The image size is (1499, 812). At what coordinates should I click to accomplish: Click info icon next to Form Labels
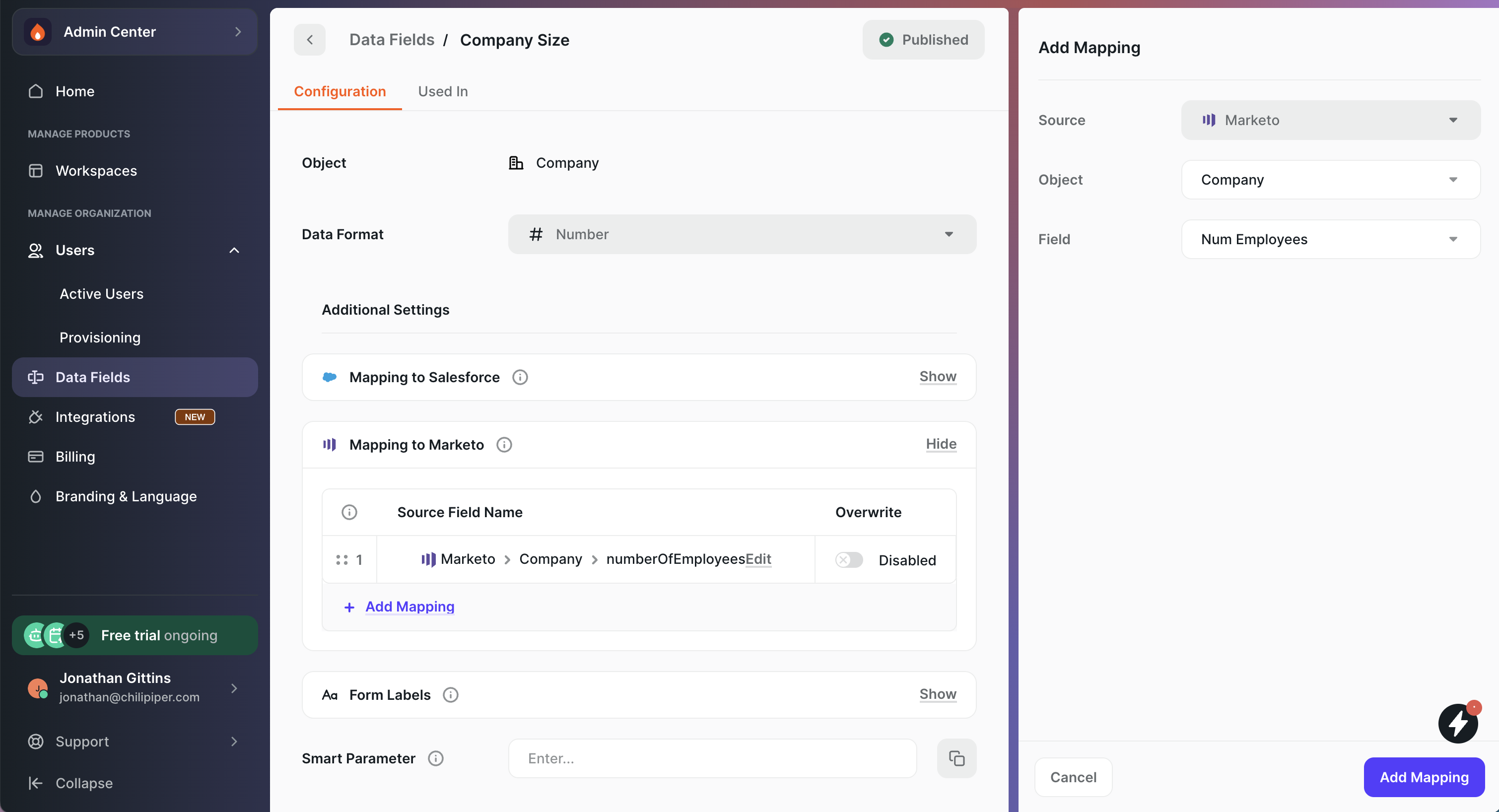[x=450, y=694]
